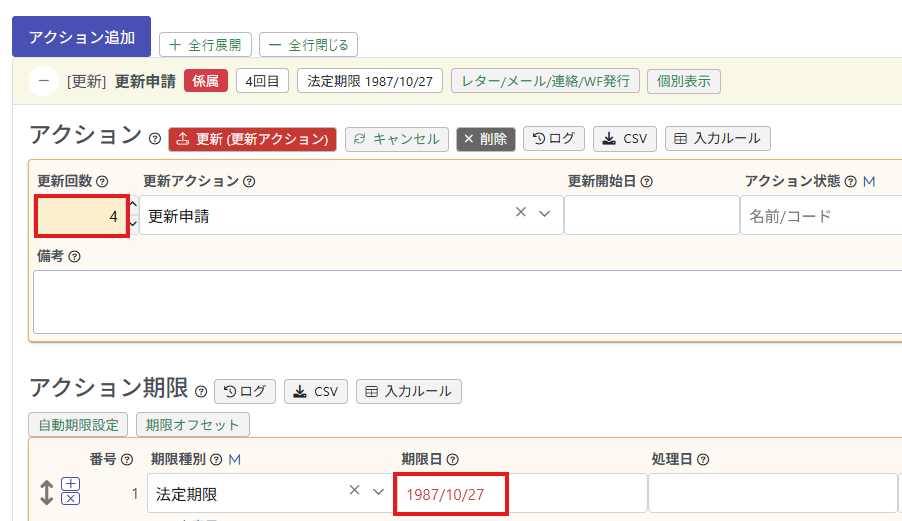Click the red 更新 (更新アクション) button
This screenshot has height=521, width=902.
coord(253,139)
